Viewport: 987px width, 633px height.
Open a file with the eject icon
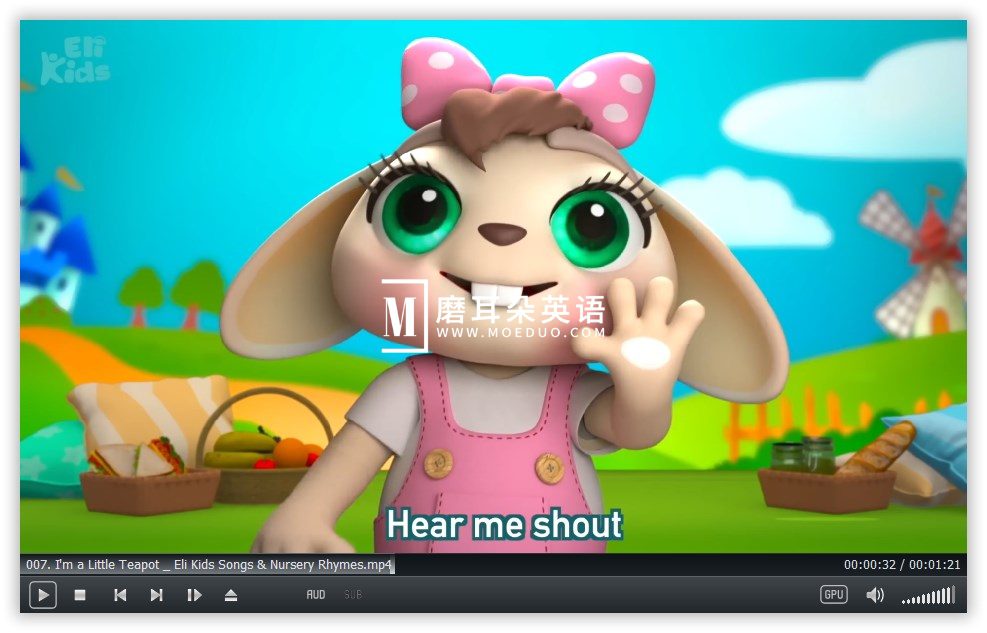pyautogui.click(x=231, y=595)
